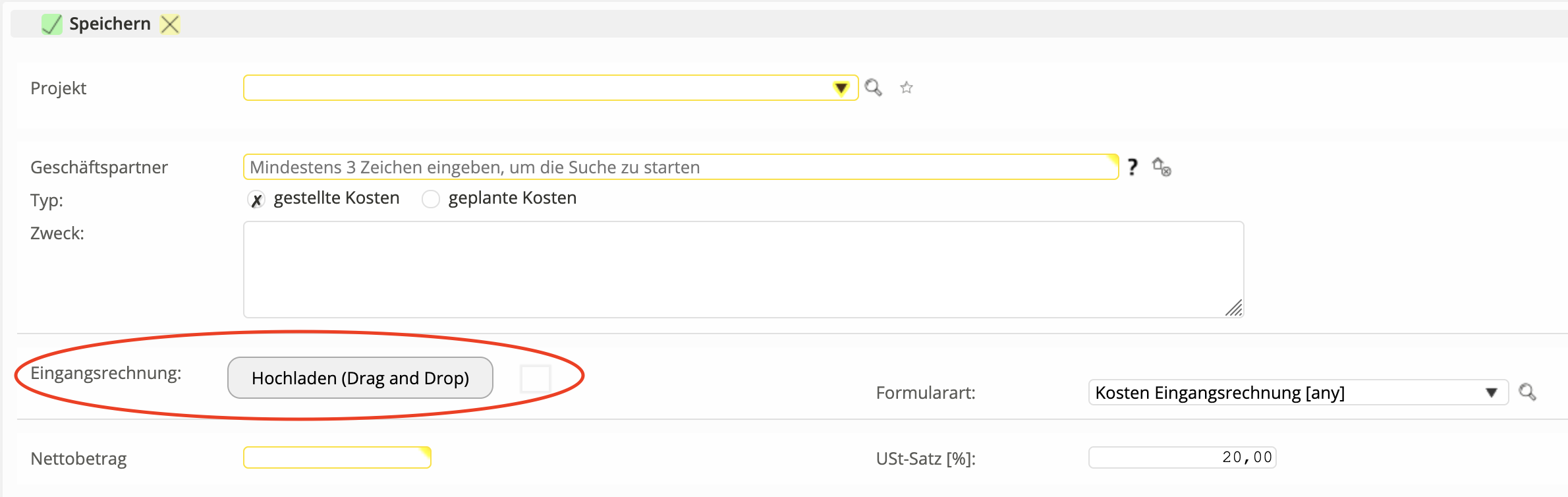This screenshot has width=1568, height=497.
Task: Click the star favorite icon beside Projekt
Action: point(907,88)
